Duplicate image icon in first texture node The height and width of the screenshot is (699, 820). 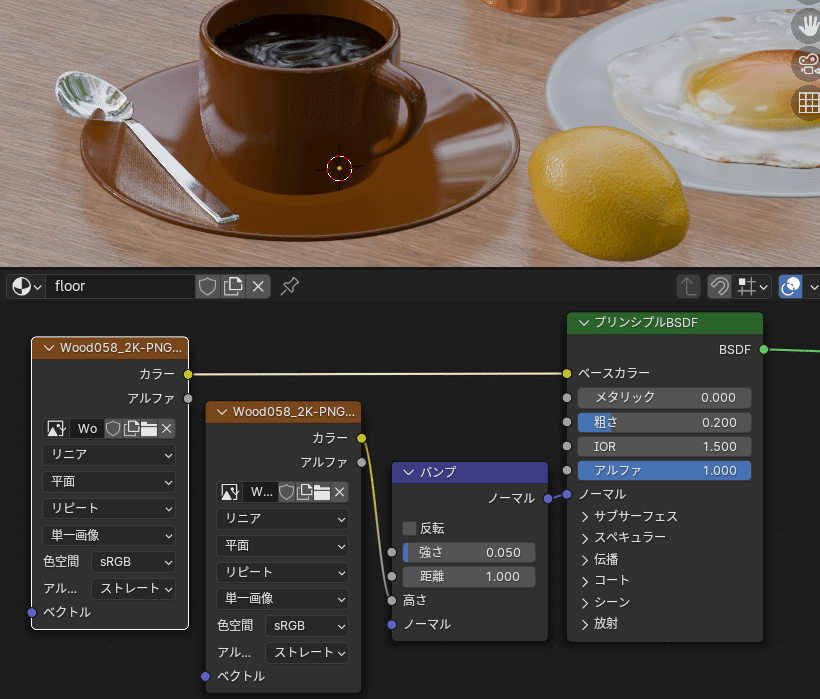pyautogui.click(x=131, y=429)
